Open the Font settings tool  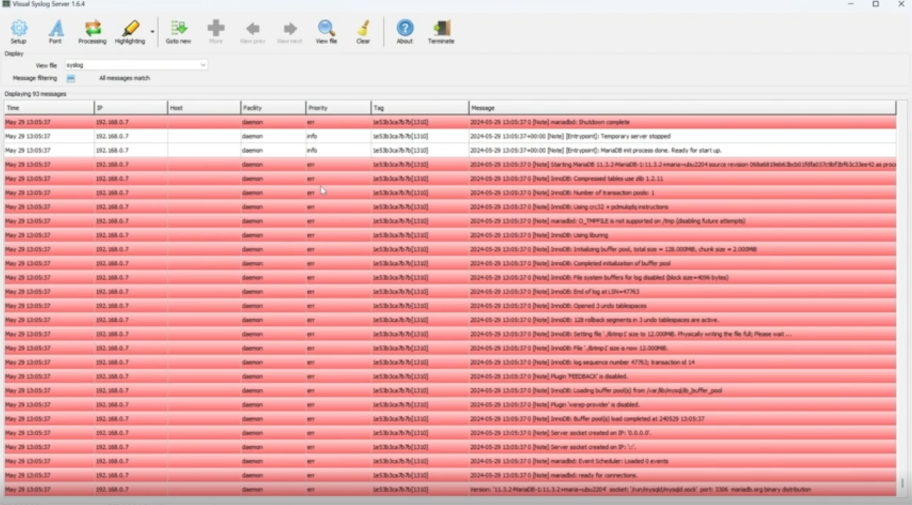55,31
